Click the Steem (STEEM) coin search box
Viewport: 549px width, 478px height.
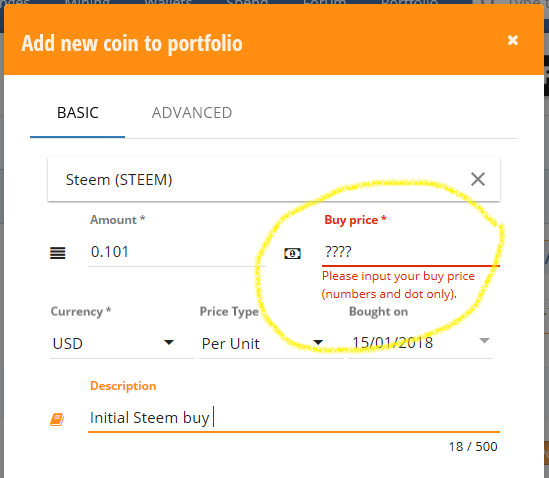tap(274, 179)
